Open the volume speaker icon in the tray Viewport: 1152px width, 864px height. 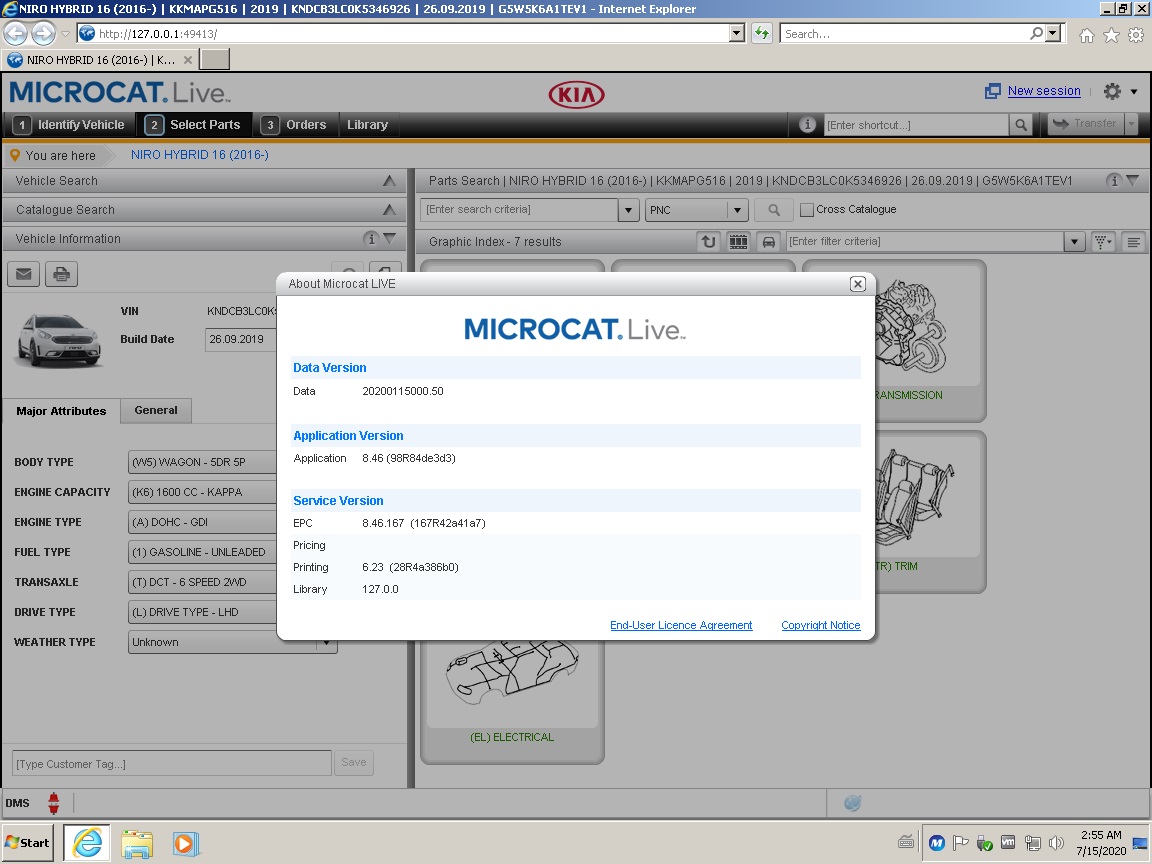click(1056, 843)
